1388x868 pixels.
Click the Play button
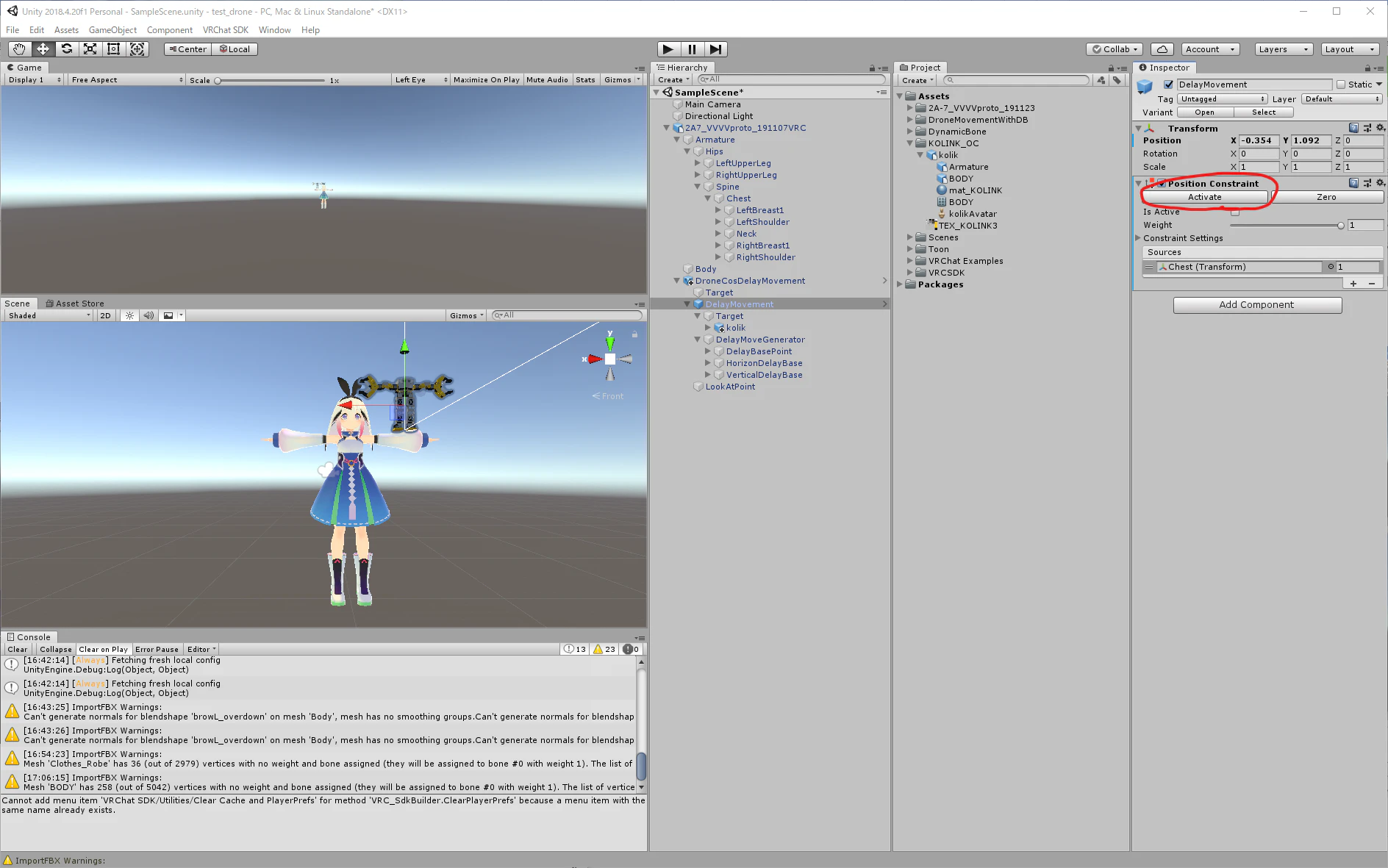pos(668,49)
